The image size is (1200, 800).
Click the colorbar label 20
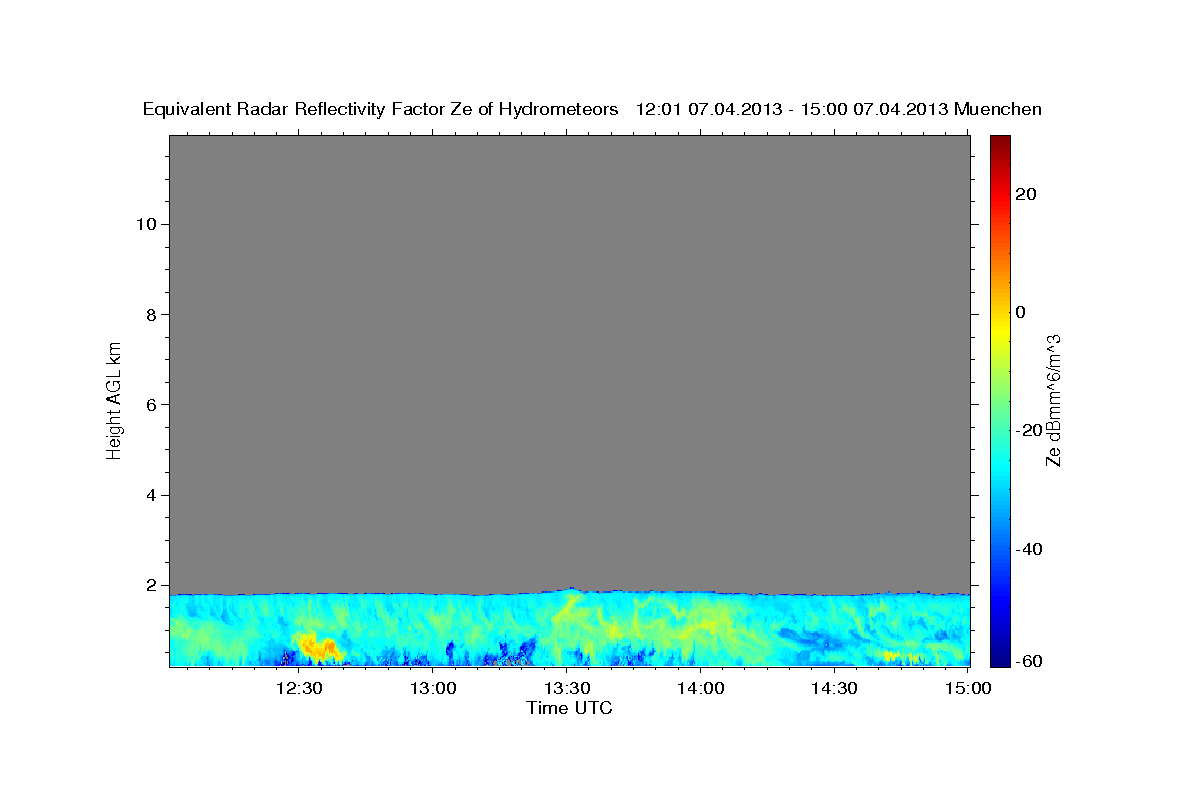pyautogui.click(x=1025, y=193)
